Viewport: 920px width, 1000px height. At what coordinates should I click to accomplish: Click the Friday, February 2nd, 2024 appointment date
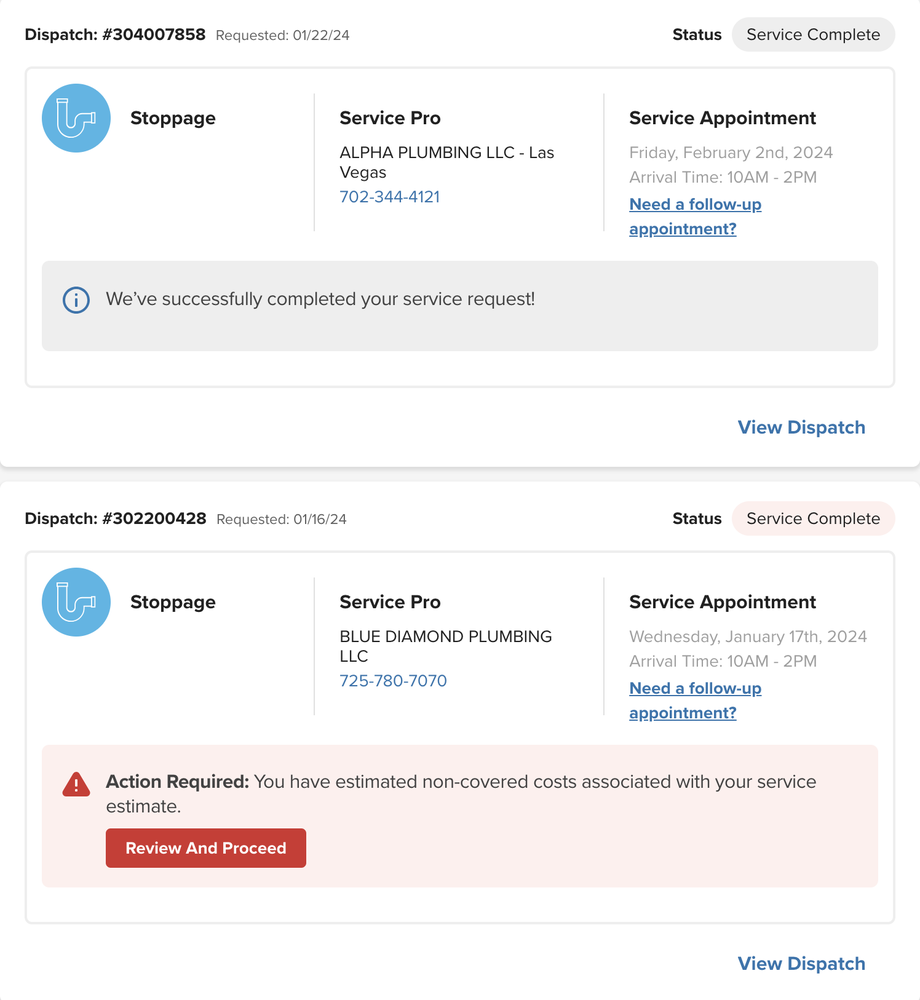(x=730, y=153)
